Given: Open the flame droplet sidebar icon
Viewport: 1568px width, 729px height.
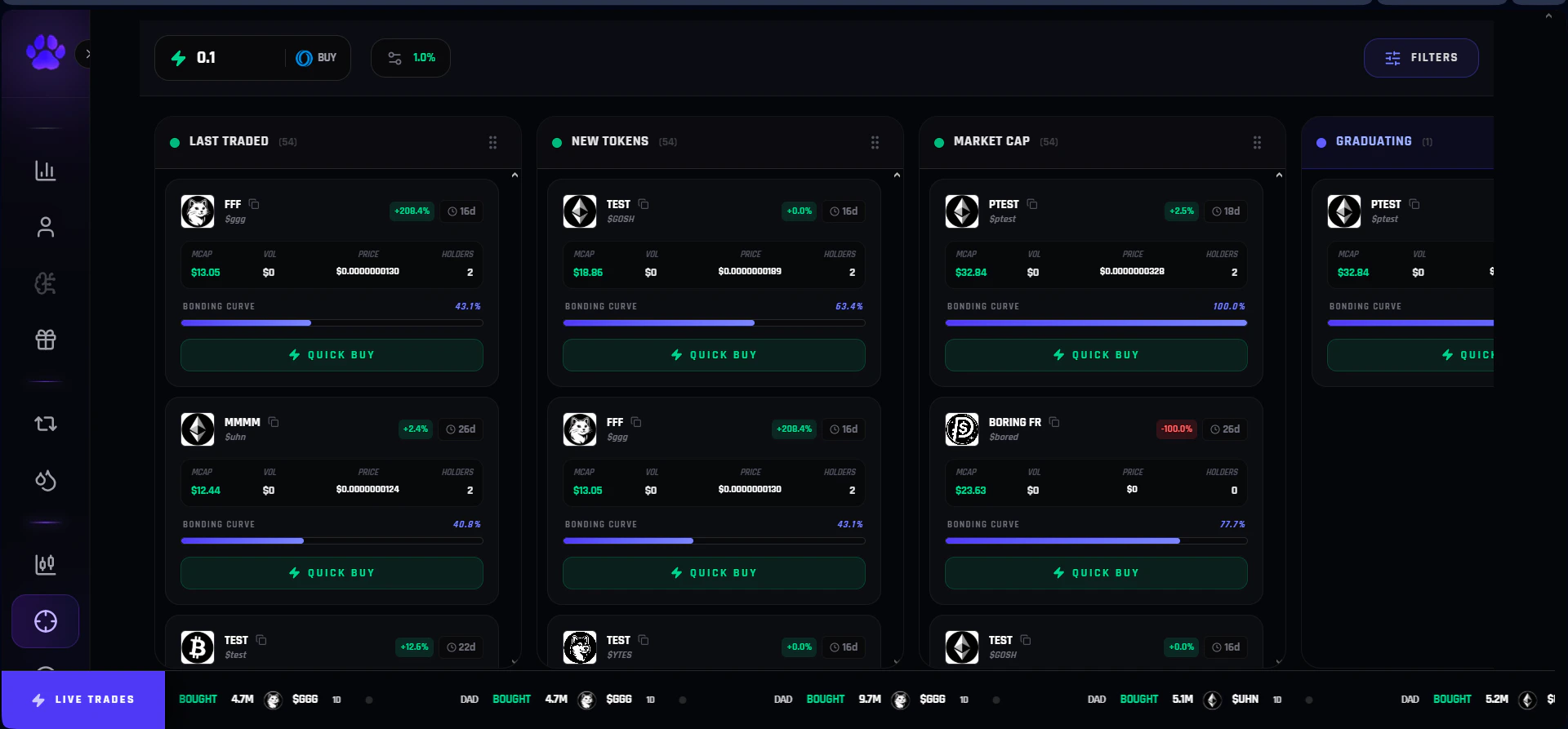Looking at the screenshot, I should (46, 480).
